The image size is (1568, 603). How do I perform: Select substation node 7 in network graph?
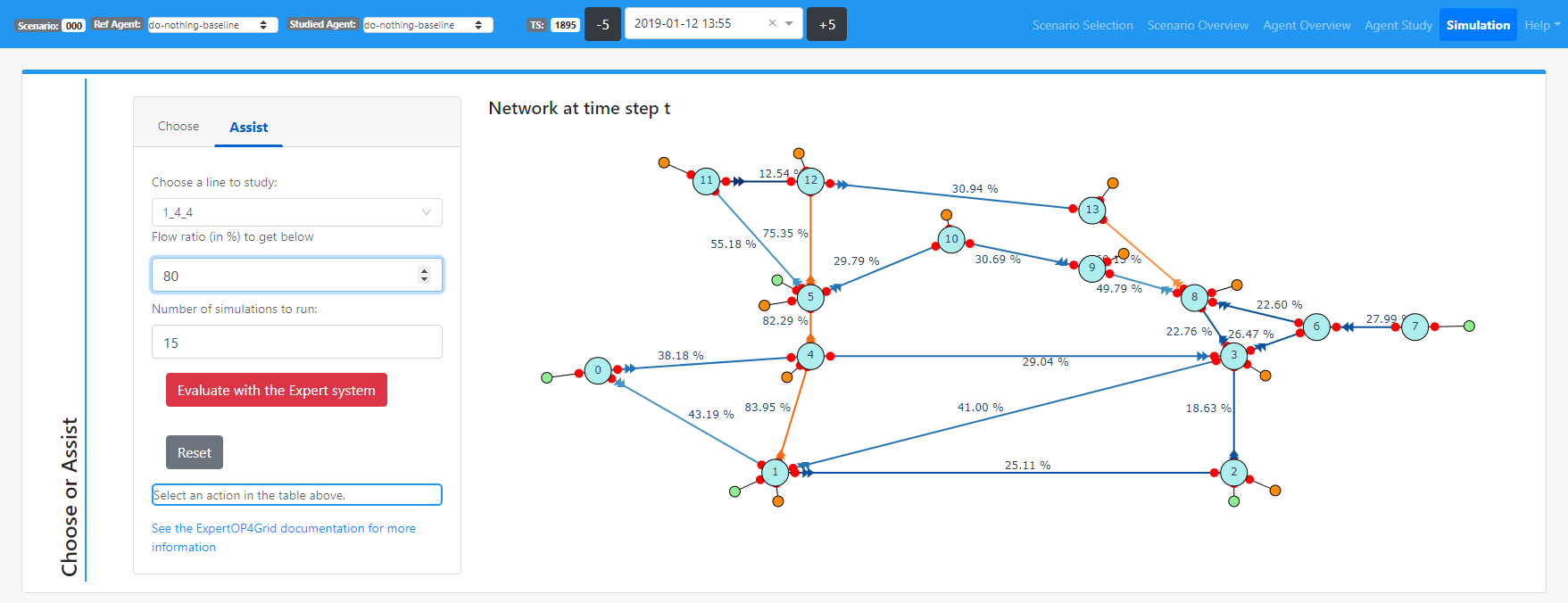pyautogui.click(x=1415, y=327)
